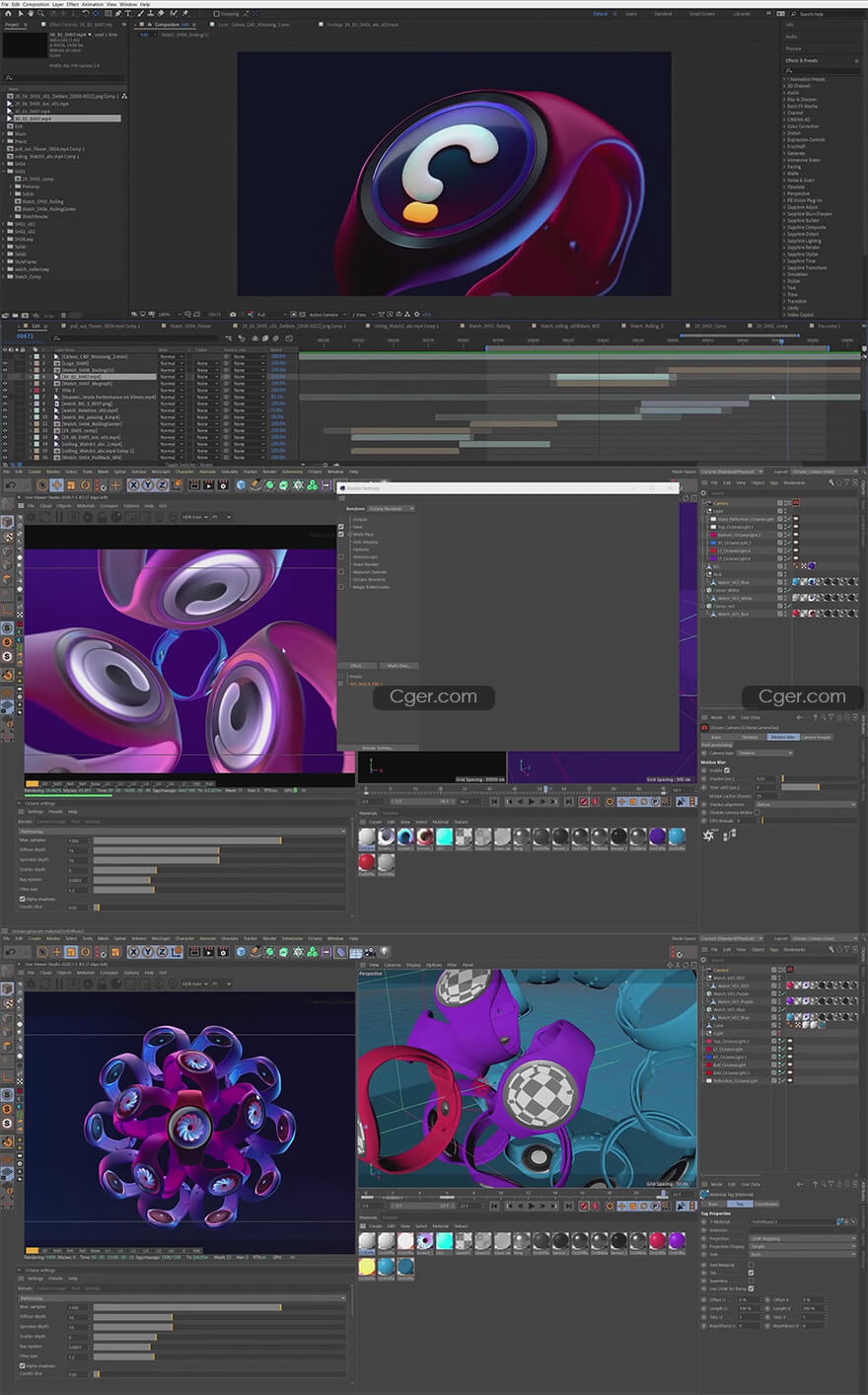Switch to Coordinates tab in Material Tag attributes
868x1395 pixels.
click(767, 1204)
